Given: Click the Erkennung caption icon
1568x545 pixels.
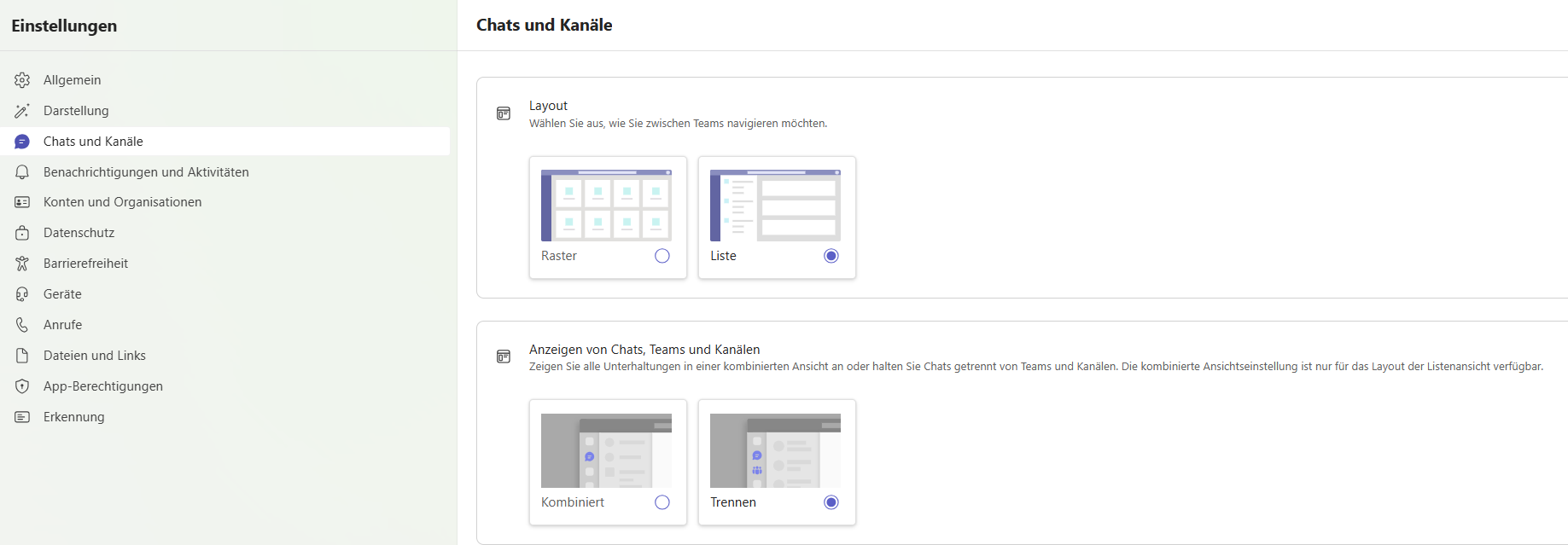Looking at the screenshot, I should 22,417.
